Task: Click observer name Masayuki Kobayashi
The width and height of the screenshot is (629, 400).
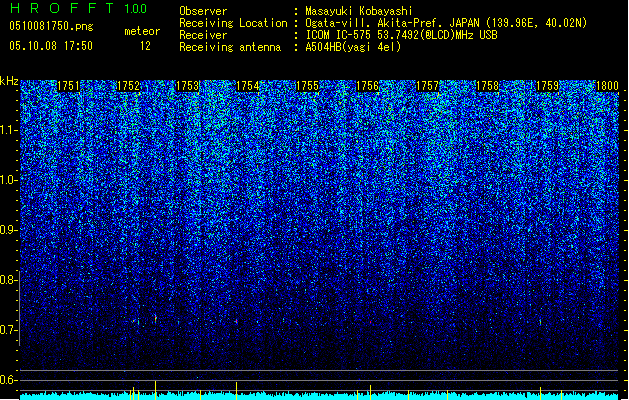Action: coord(359,11)
